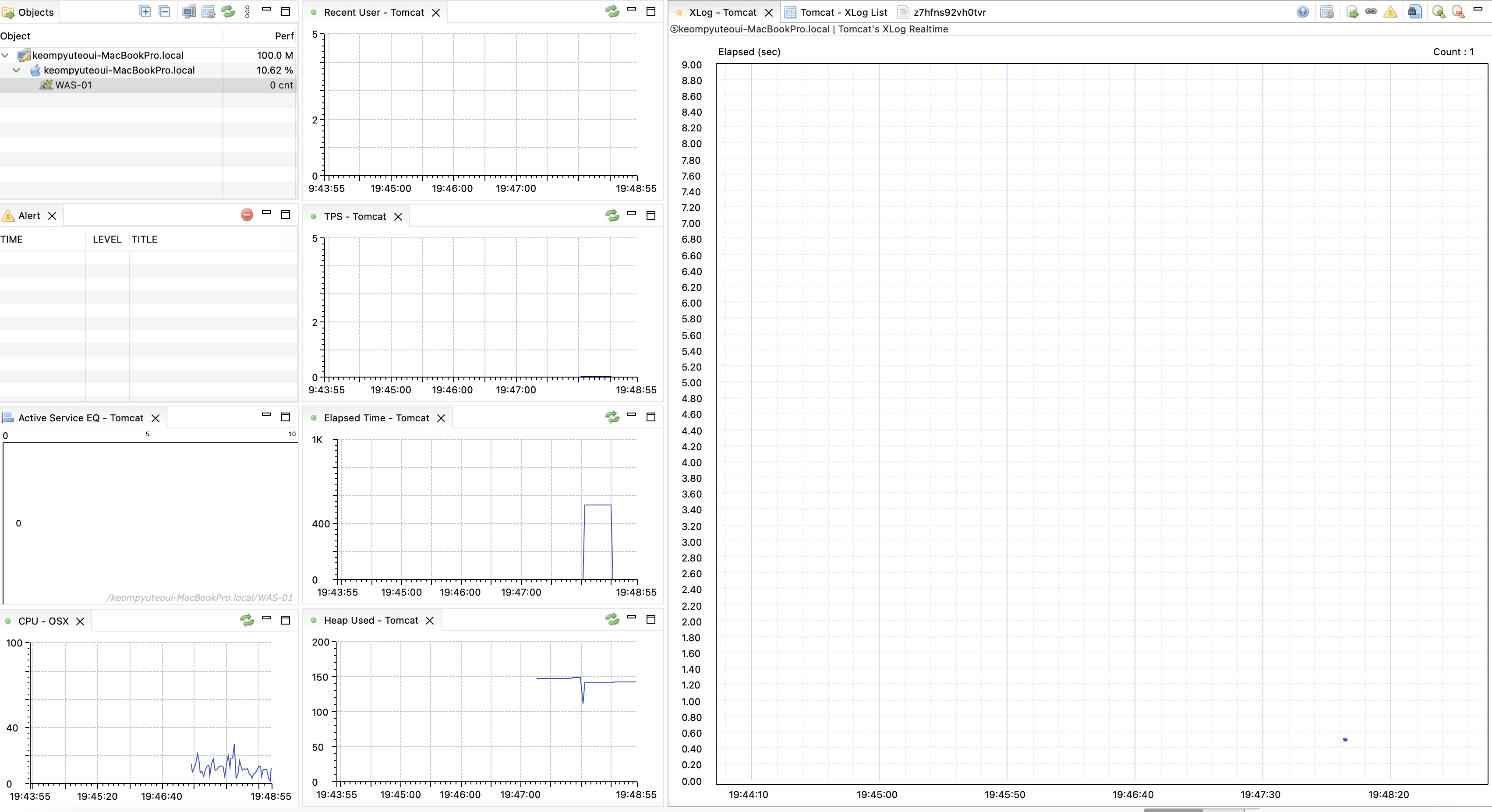Click the binoculars search icon in XLog toolbar
The width and height of the screenshot is (1492, 812).
1414,11
